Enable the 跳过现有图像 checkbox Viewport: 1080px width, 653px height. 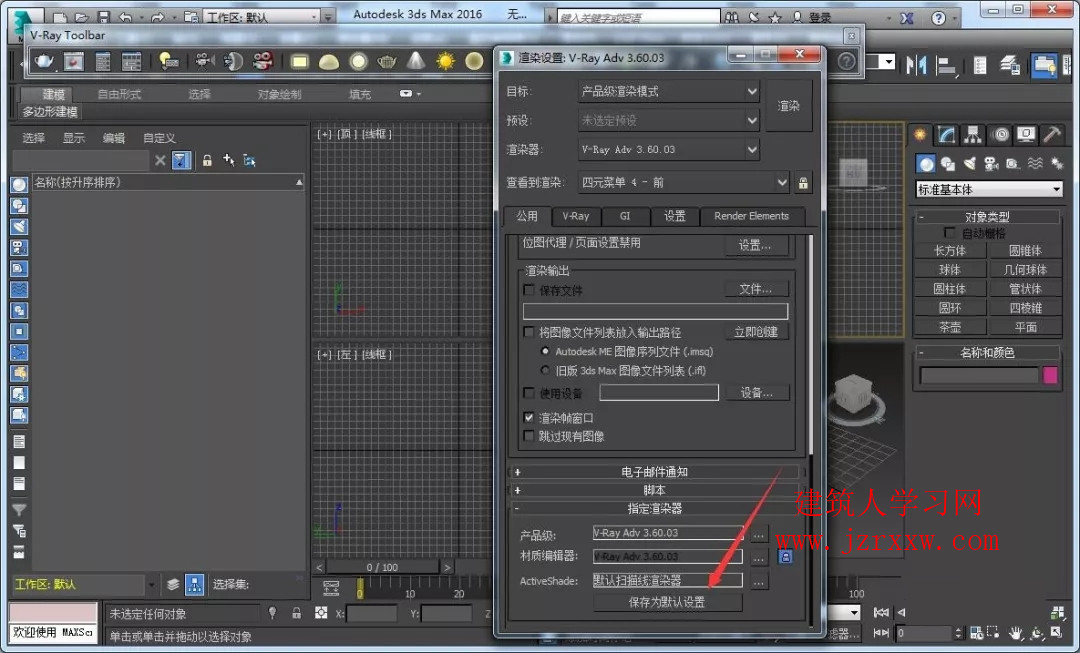coord(529,436)
